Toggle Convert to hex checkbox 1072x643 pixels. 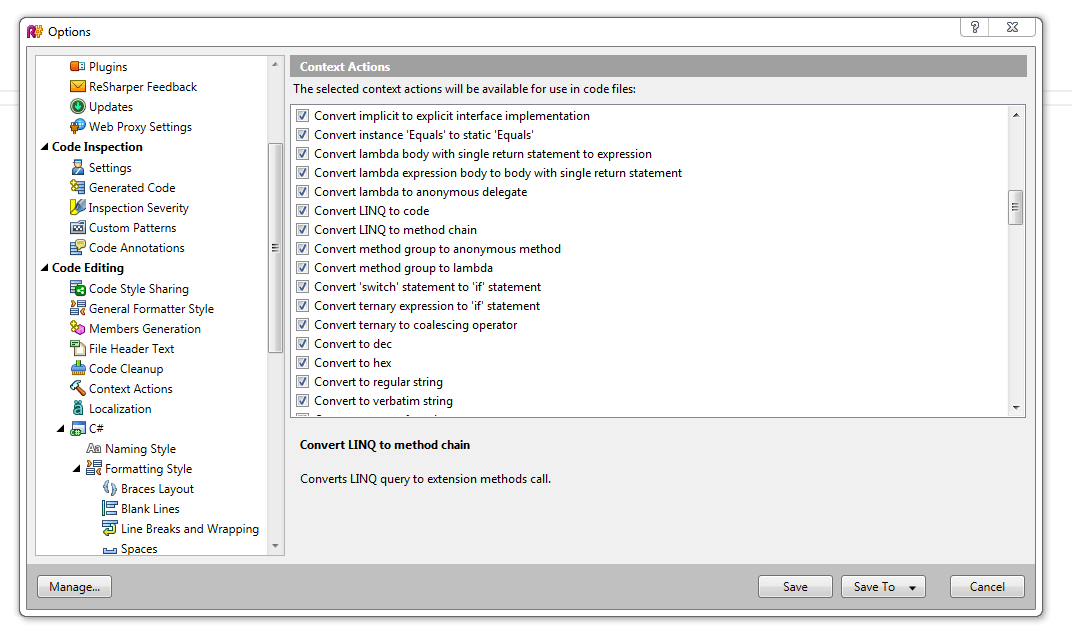click(x=302, y=363)
